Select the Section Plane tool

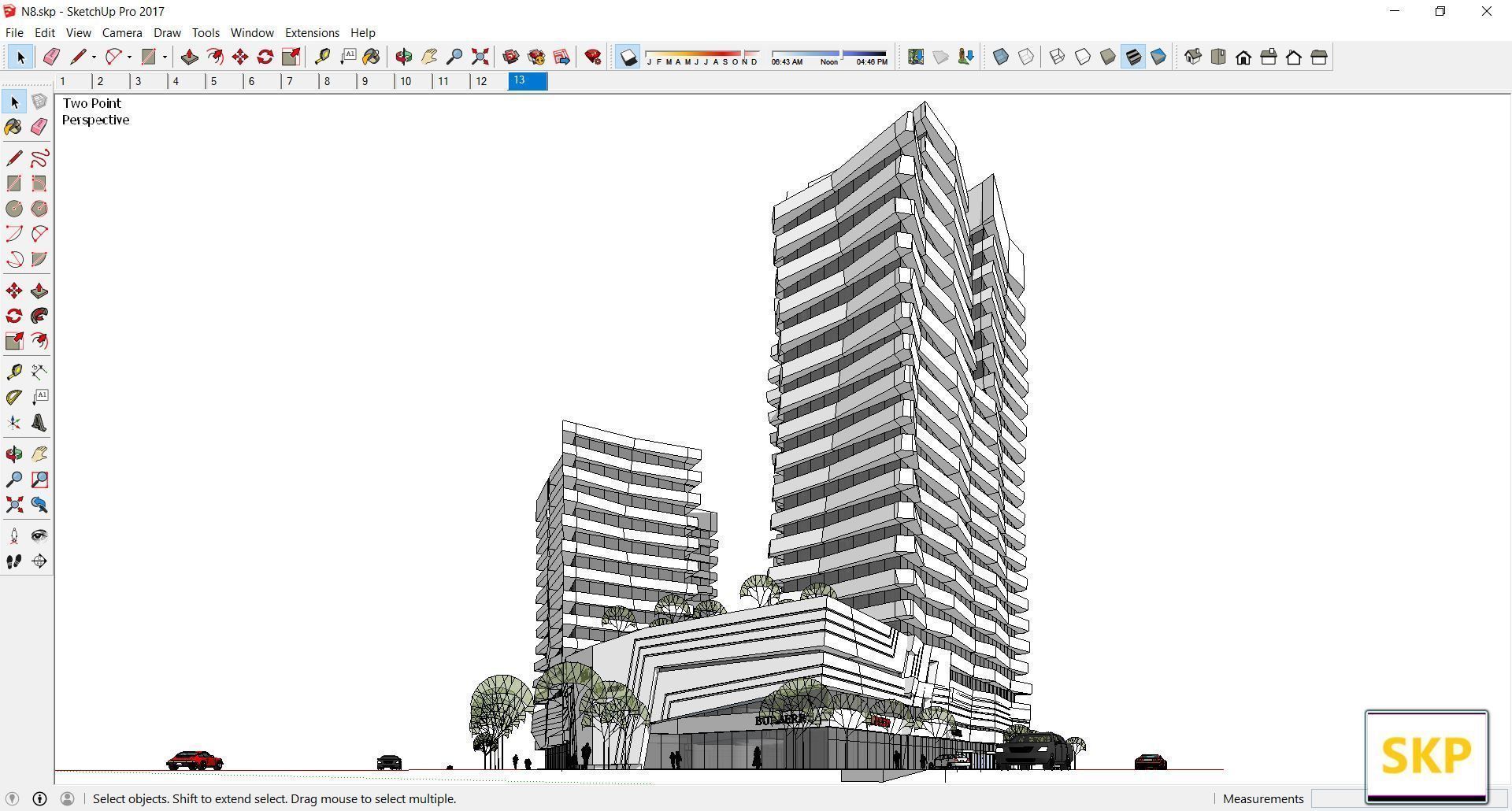39,561
